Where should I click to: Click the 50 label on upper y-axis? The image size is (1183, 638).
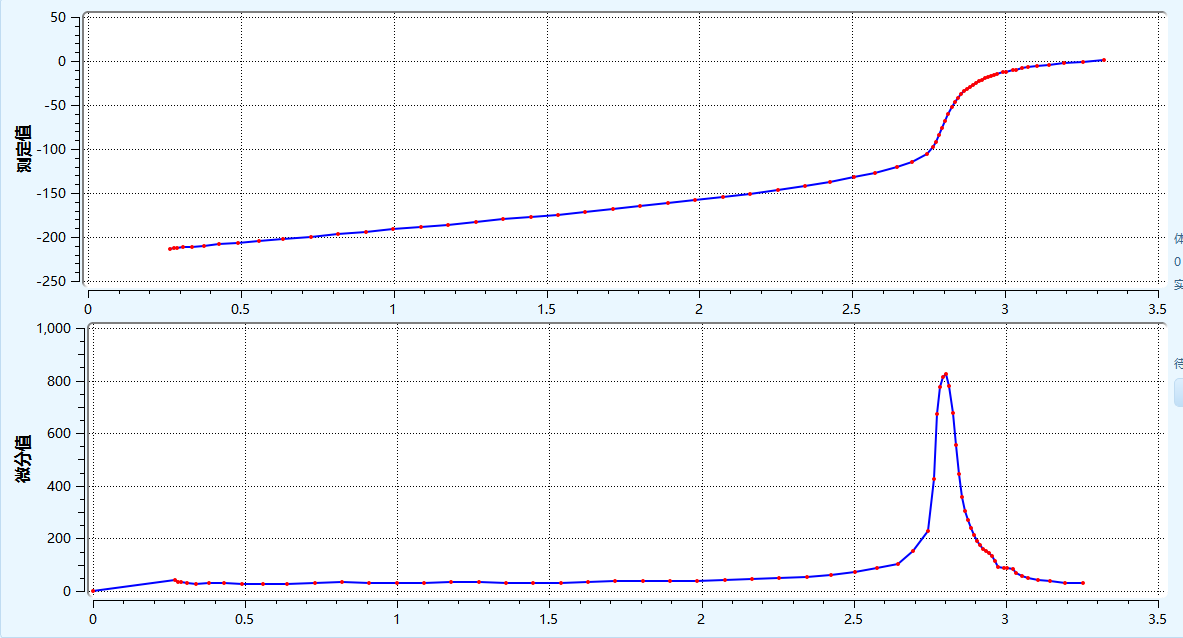[x=59, y=17]
